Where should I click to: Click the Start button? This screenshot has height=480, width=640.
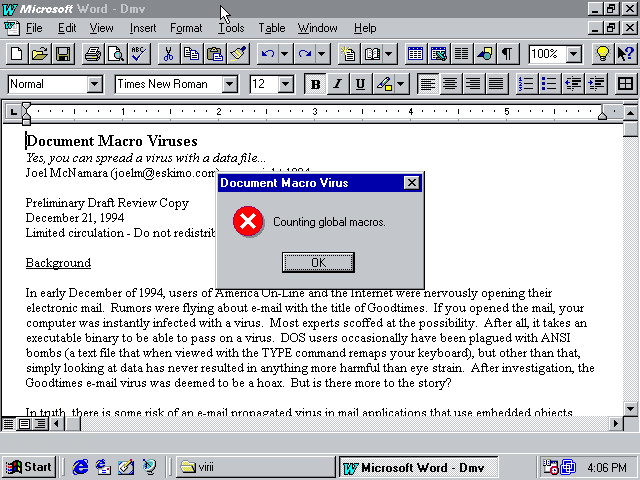pyautogui.click(x=29, y=467)
